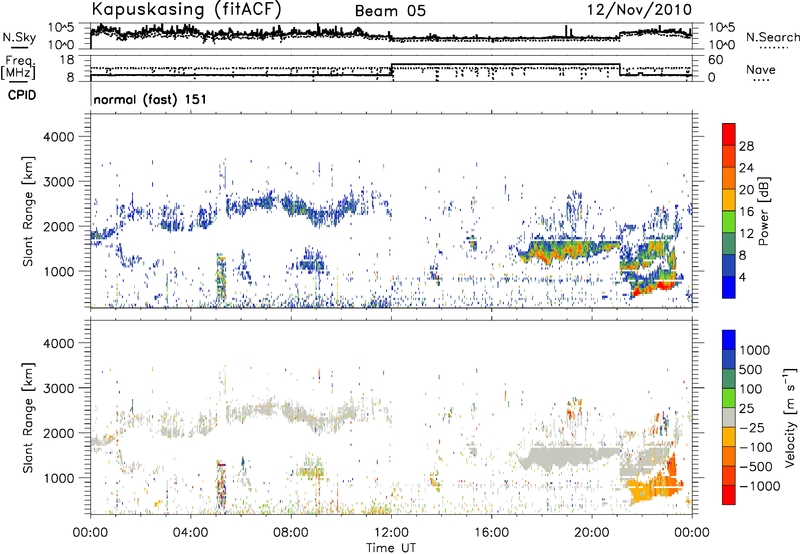Click the blue bottom of power color bar
This screenshot has height=554, width=800.
click(729, 287)
